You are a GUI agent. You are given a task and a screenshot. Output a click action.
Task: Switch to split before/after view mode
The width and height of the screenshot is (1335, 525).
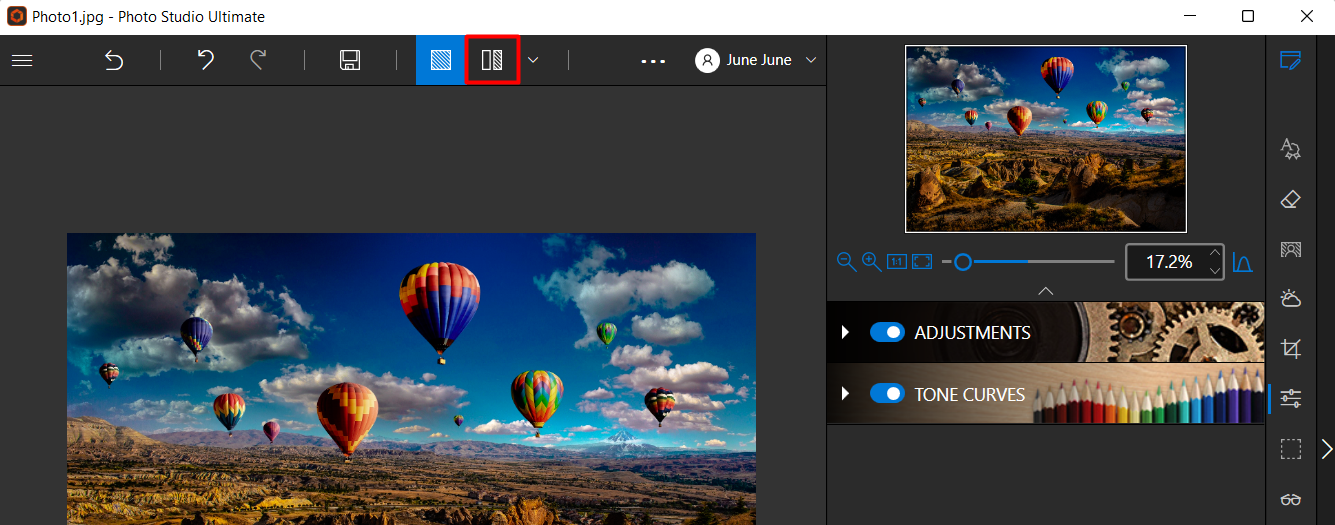492,60
